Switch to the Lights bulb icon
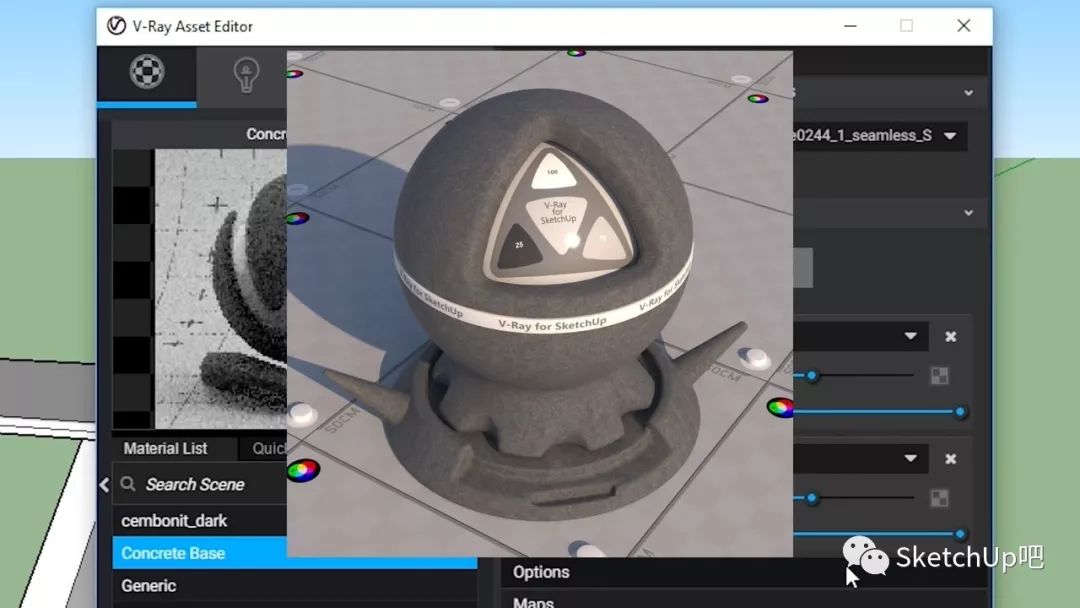 (245, 74)
